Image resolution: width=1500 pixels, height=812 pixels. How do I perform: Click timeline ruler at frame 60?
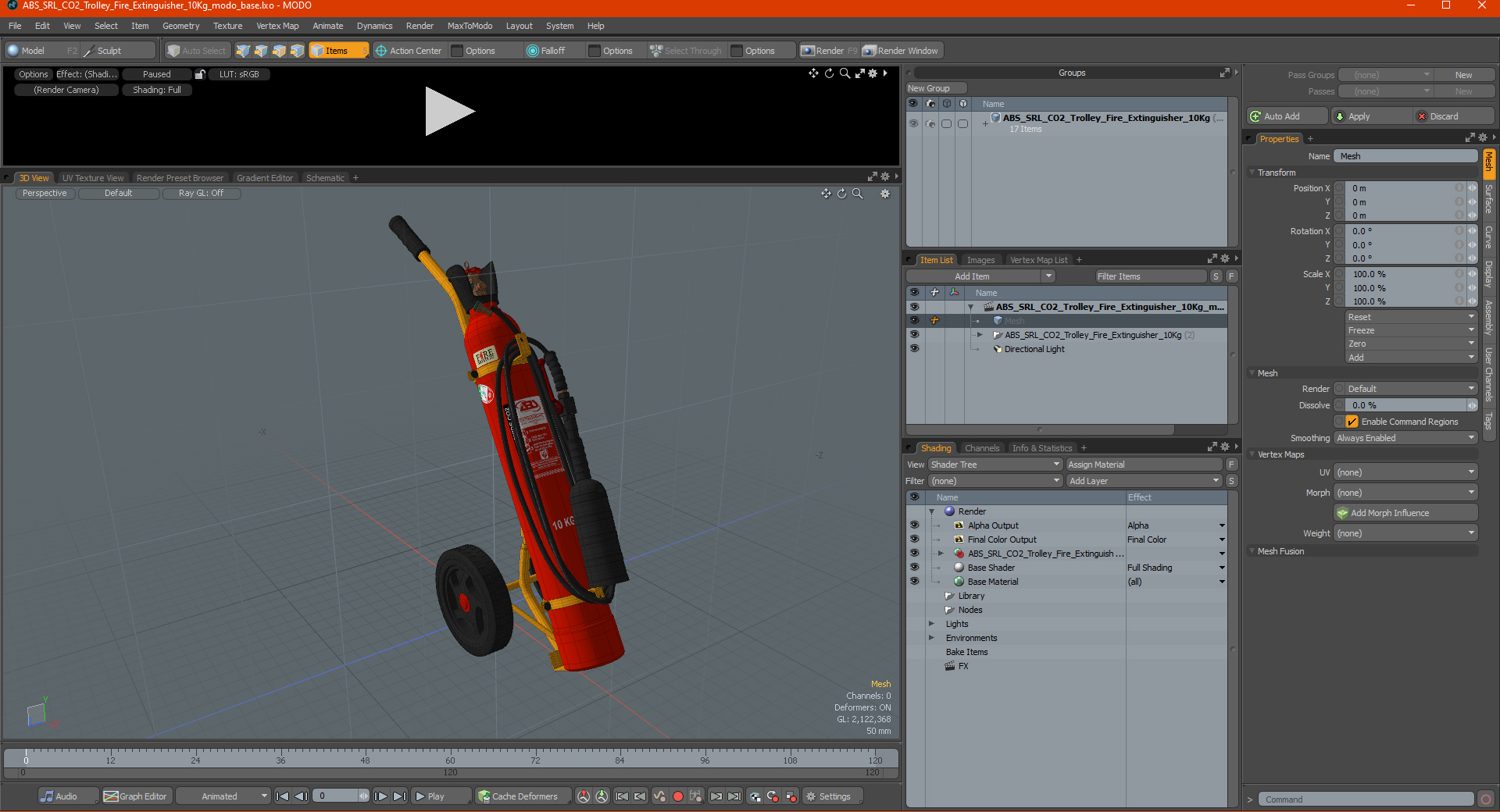[450, 757]
